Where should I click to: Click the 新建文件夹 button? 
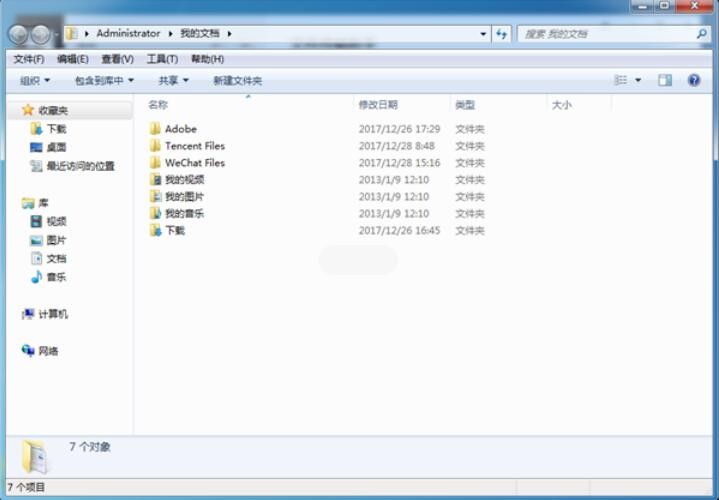point(237,80)
